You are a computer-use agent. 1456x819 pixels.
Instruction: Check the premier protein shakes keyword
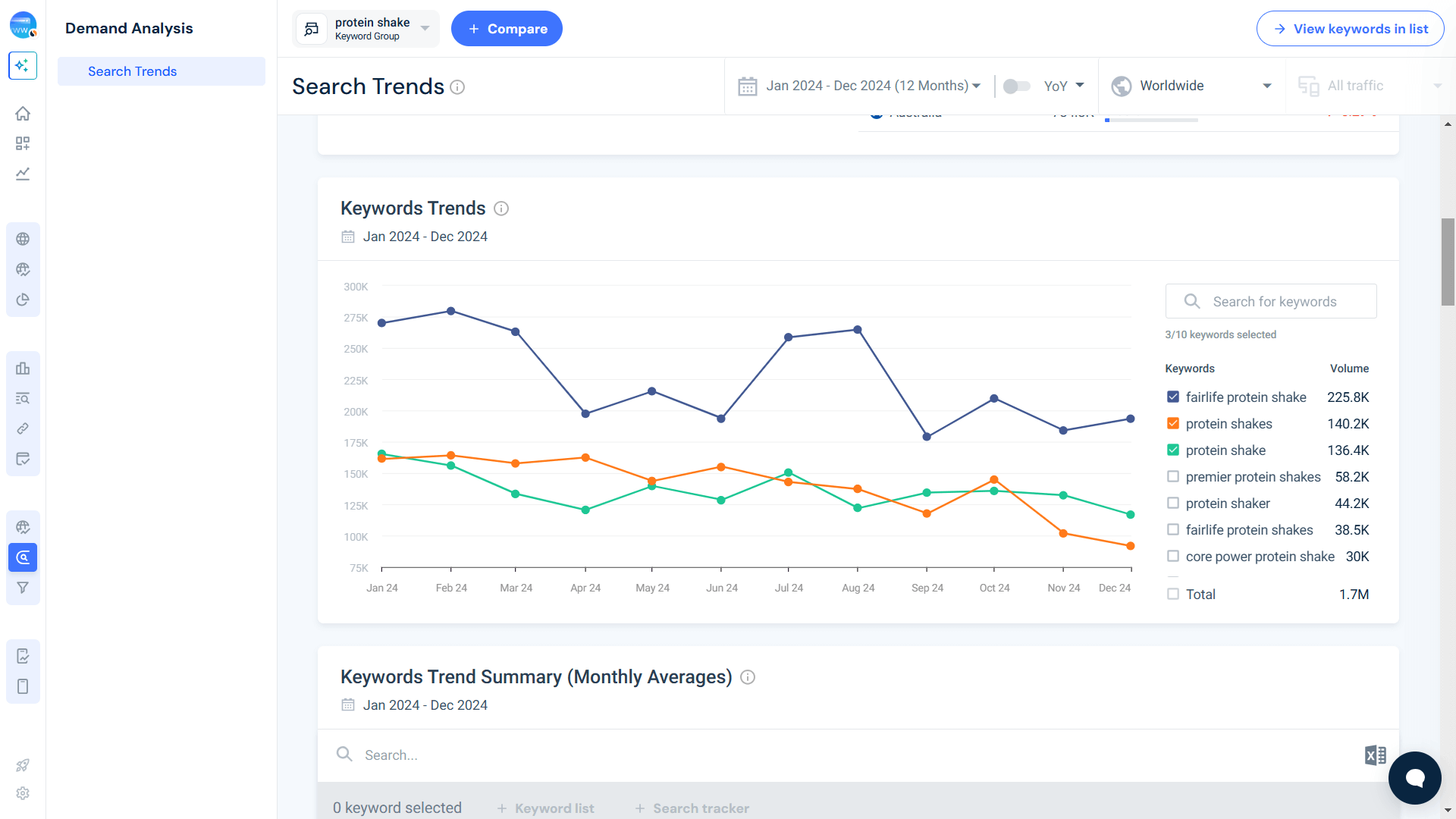[x=1173, y=476]
